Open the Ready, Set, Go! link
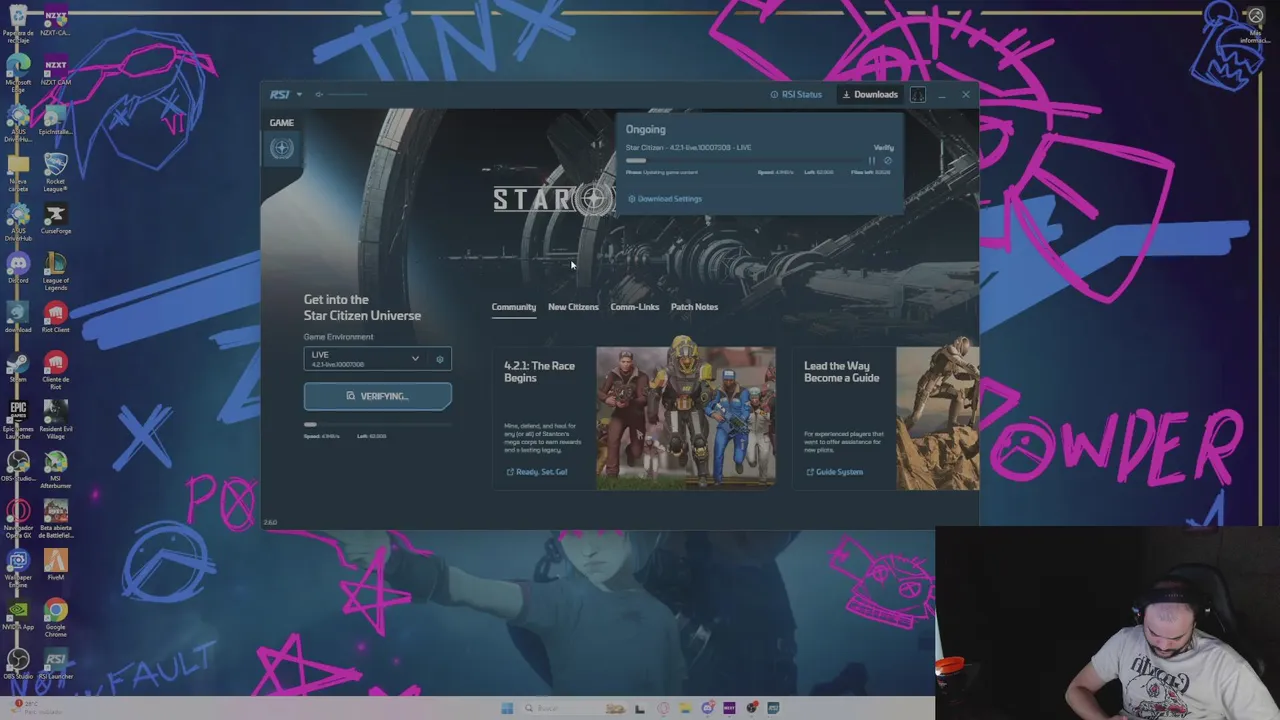Image resolution: width=1280 pixels, height=720 pixels. point(537,472)
